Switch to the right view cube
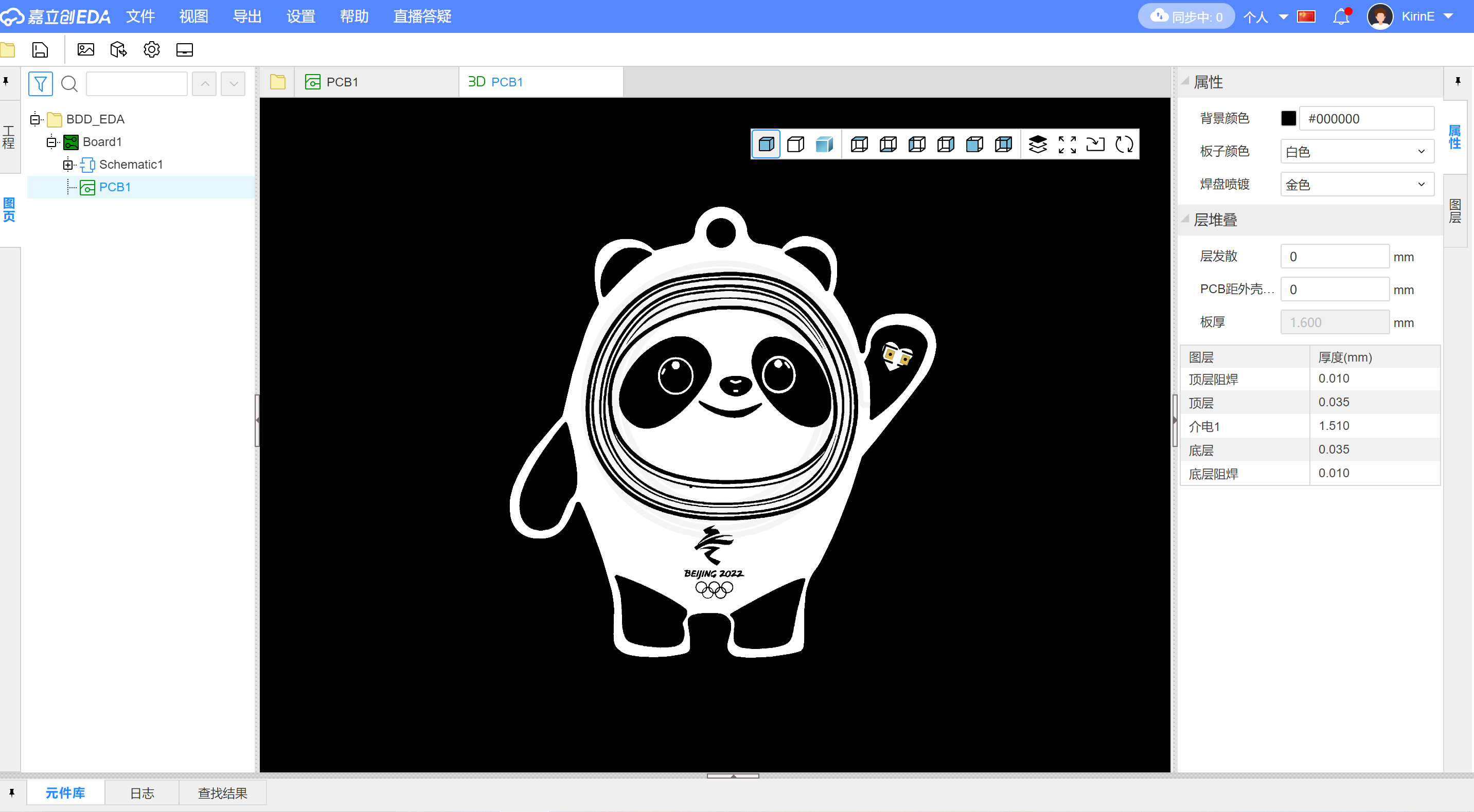The image size is (1474, 812). click(946, 144)
